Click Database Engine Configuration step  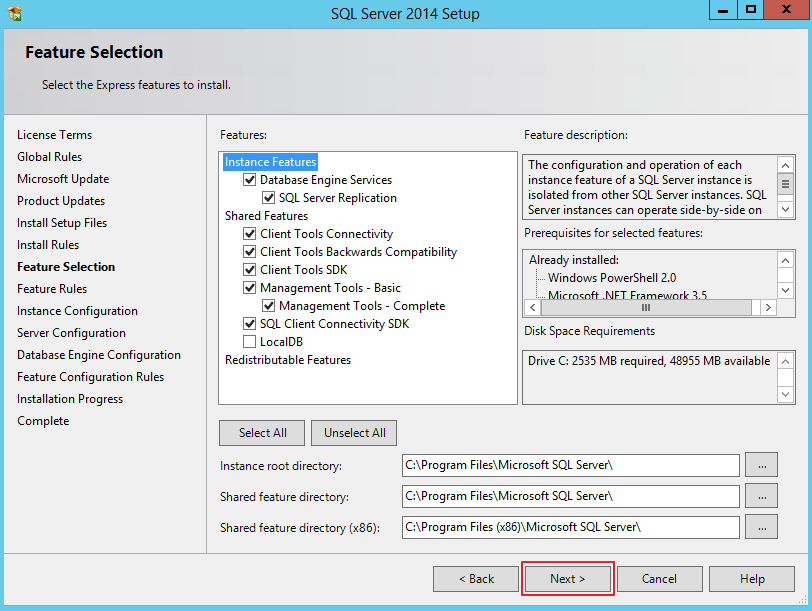98,355
